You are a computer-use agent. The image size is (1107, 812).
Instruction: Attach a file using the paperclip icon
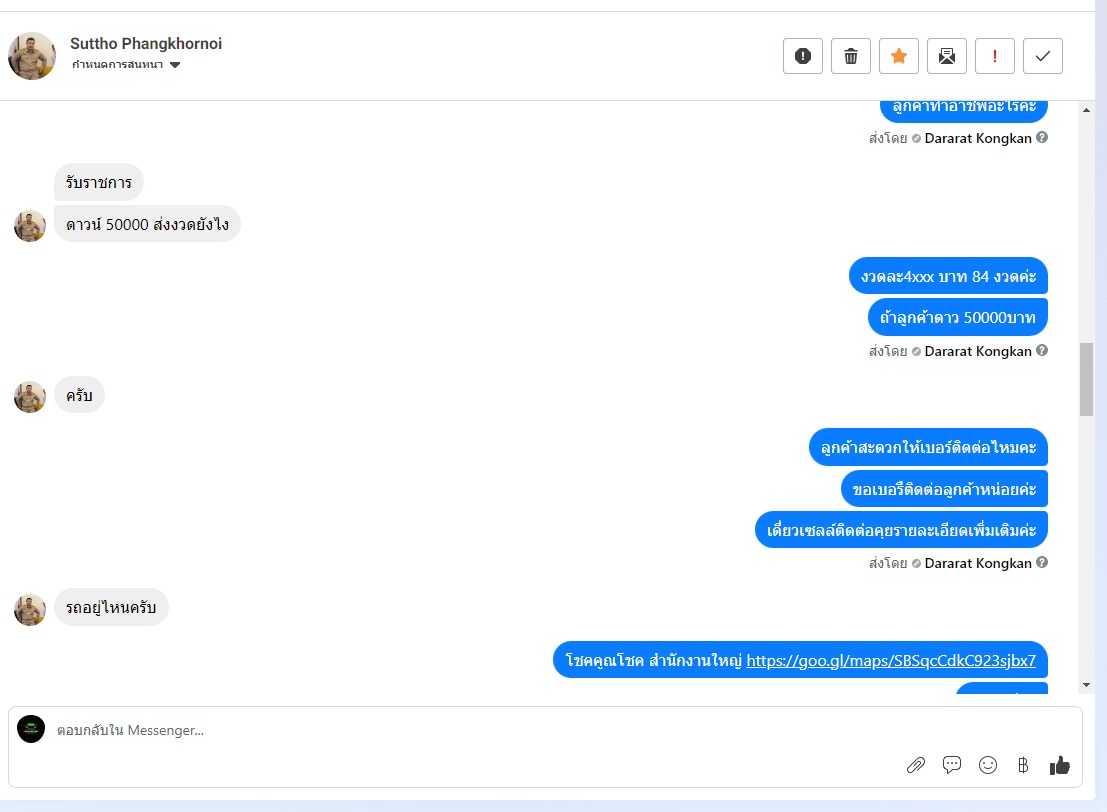(x=916, y=765)
